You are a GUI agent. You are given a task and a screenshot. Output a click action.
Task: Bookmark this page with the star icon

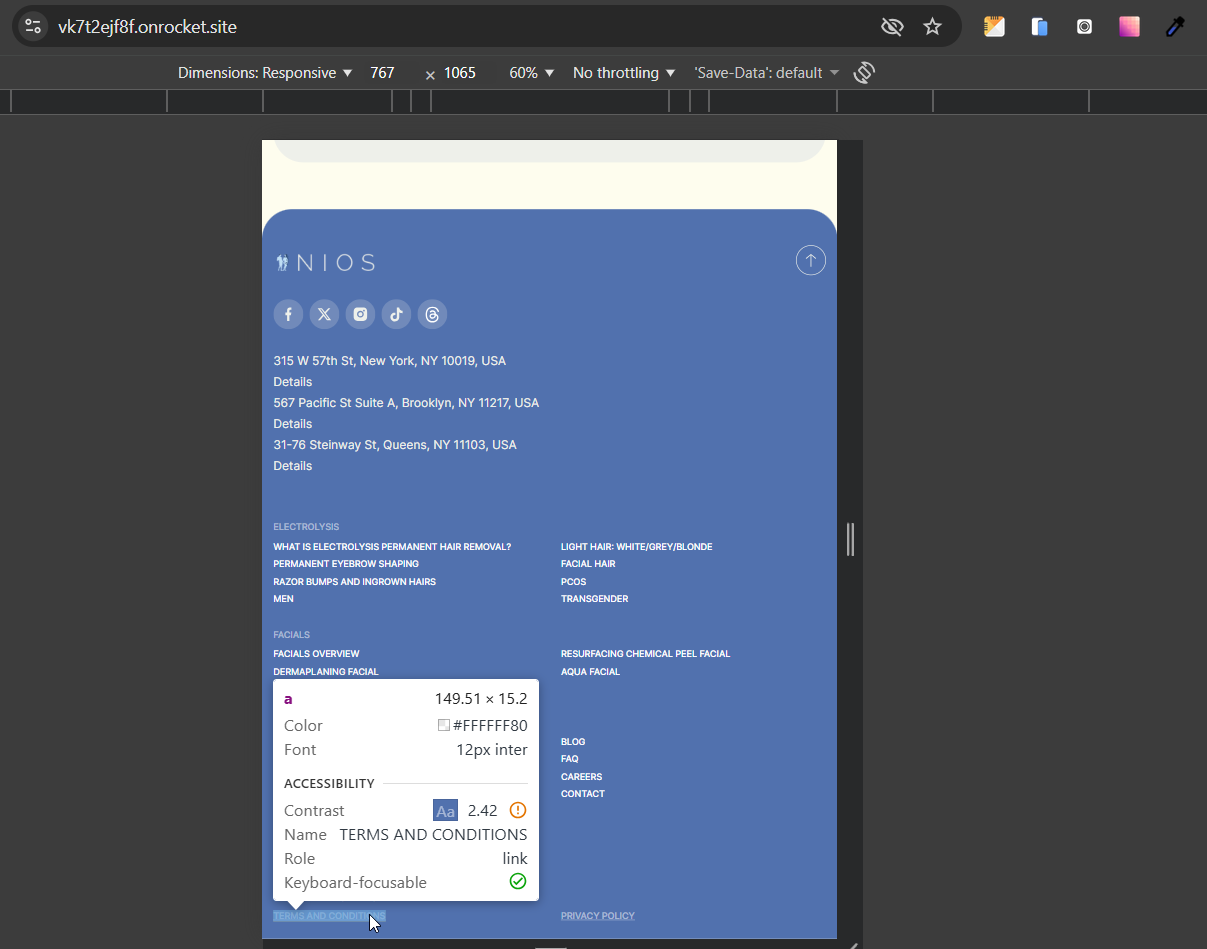point(932,26)
